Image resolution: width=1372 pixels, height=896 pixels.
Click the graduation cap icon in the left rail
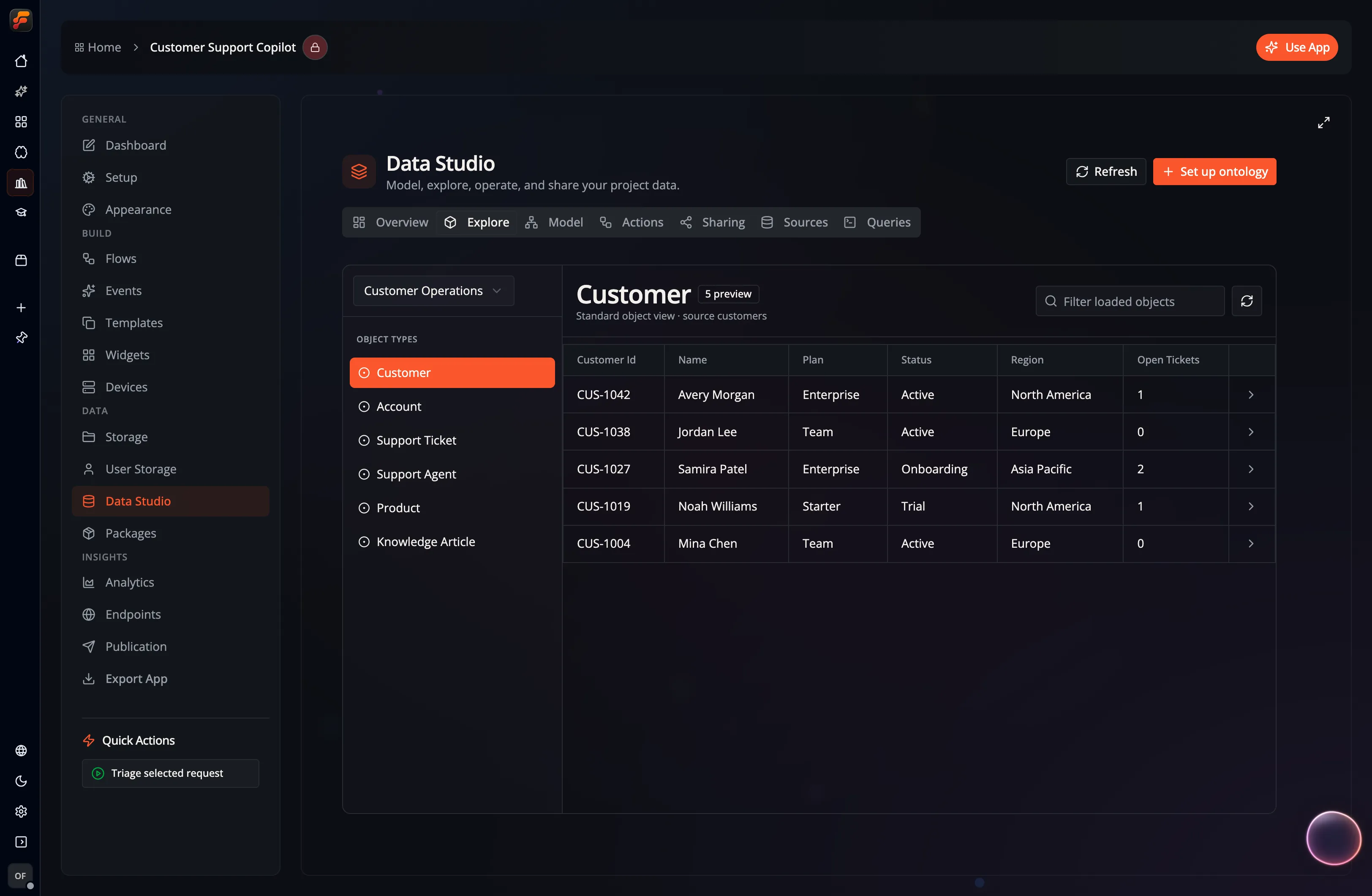(x=21, y=213)
